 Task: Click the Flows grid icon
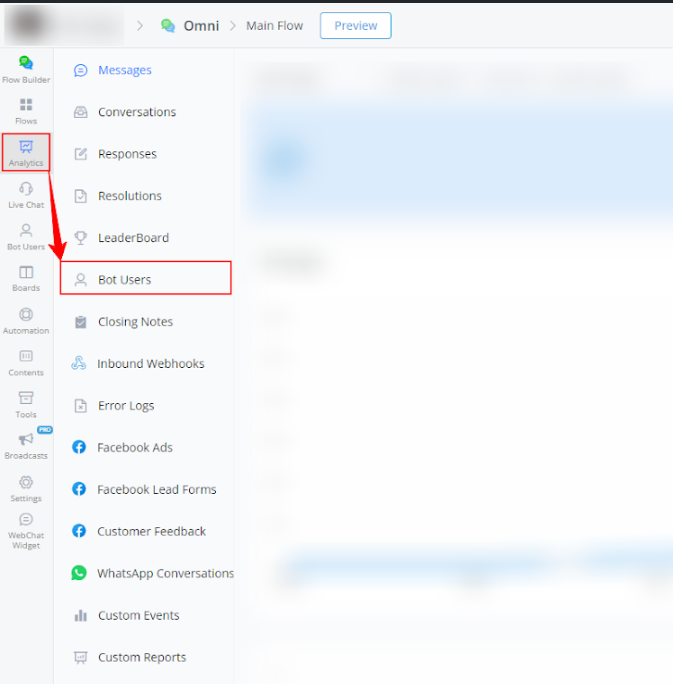coord(26,110)
